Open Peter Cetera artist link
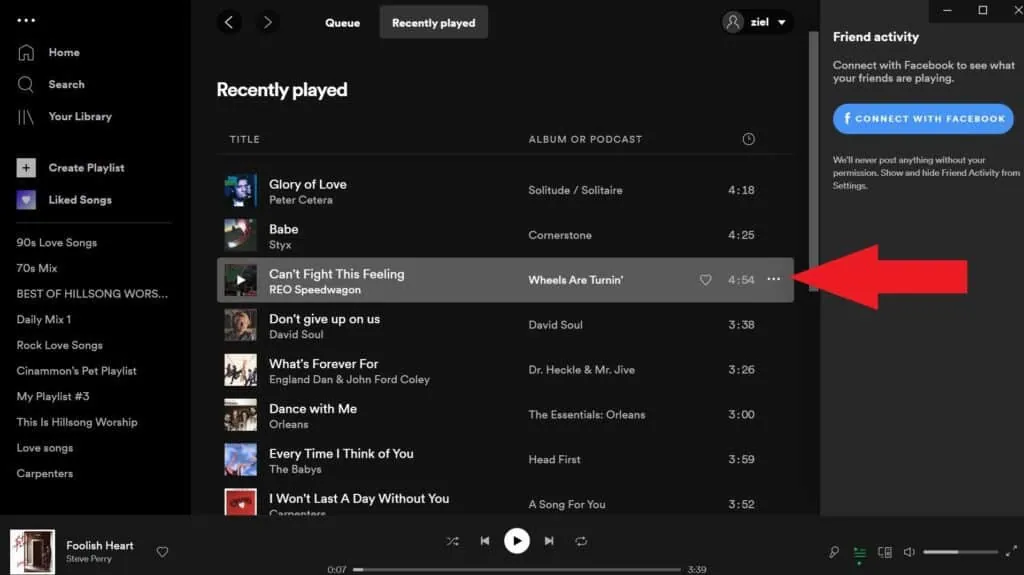 300,200
